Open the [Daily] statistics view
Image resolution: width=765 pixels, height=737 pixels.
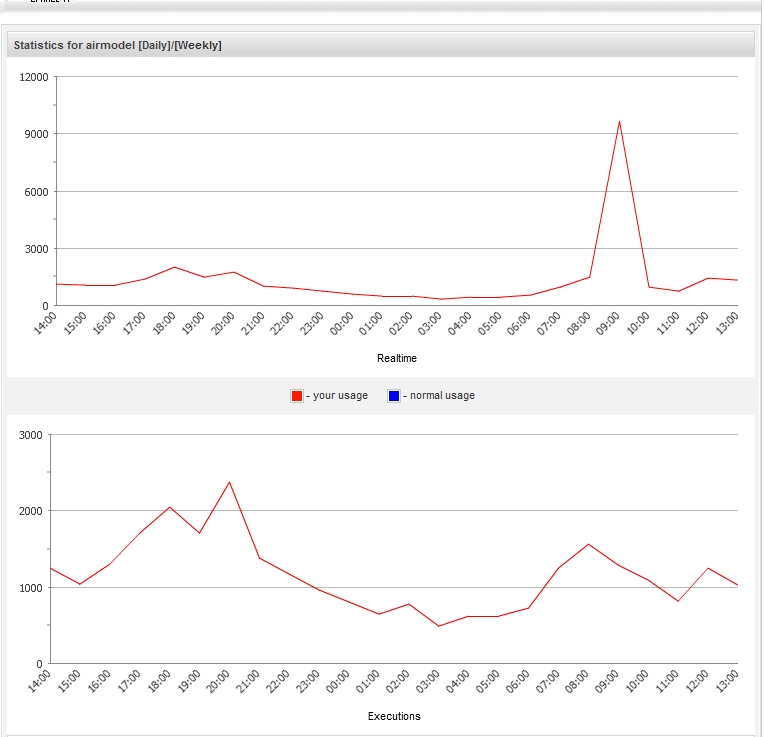click(x=155, y=45)
